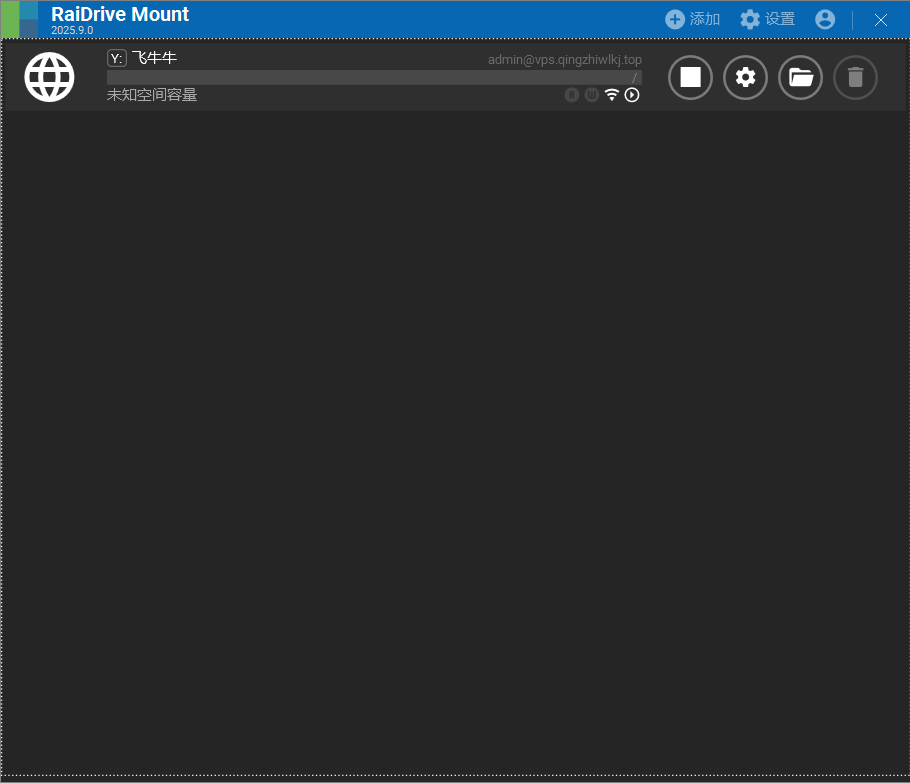Stop the 飞牛牛 drive with the square button
The height and width of the screenshot is (783, 910).
pos(690,77)
